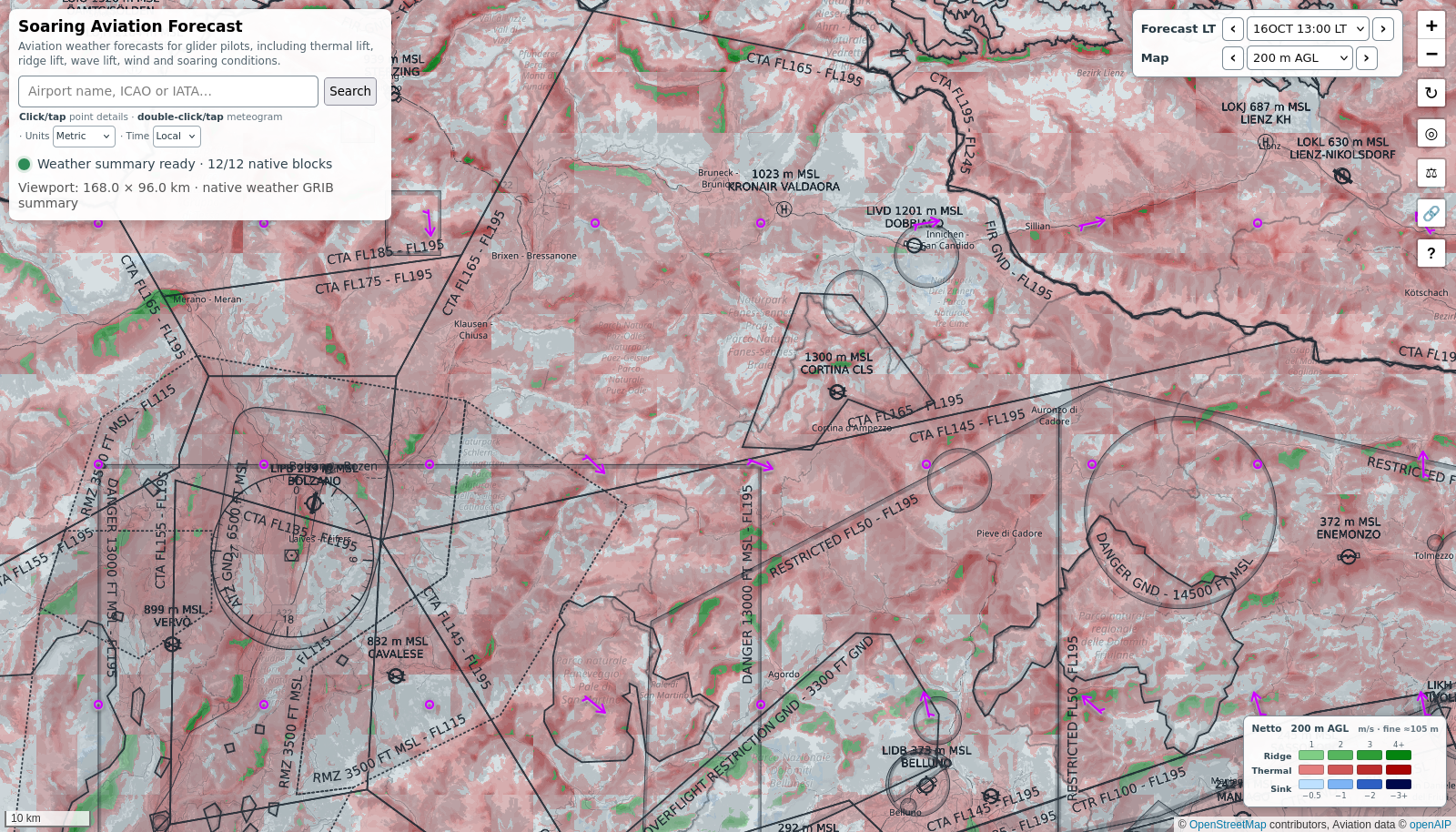Zoom out the map with the minus button
The width and height of the screenshot is (1456, 832).
[1431, 54]
